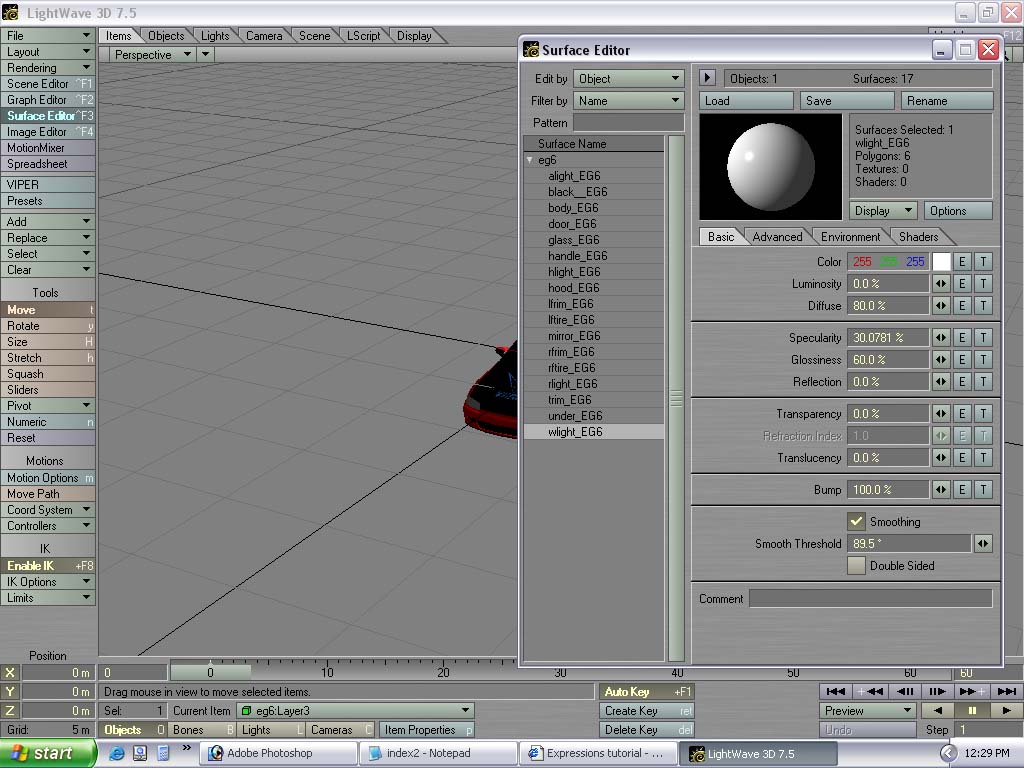Click the Smooth Threshold mini-slider arrows

(x=983, y=543)
